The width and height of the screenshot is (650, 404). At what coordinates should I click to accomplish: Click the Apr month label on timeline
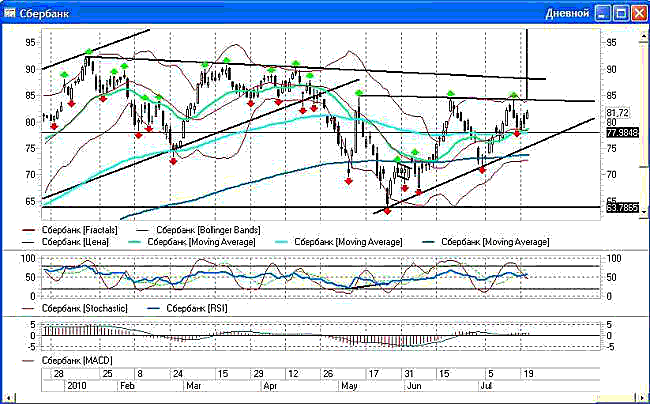(270, 386)
